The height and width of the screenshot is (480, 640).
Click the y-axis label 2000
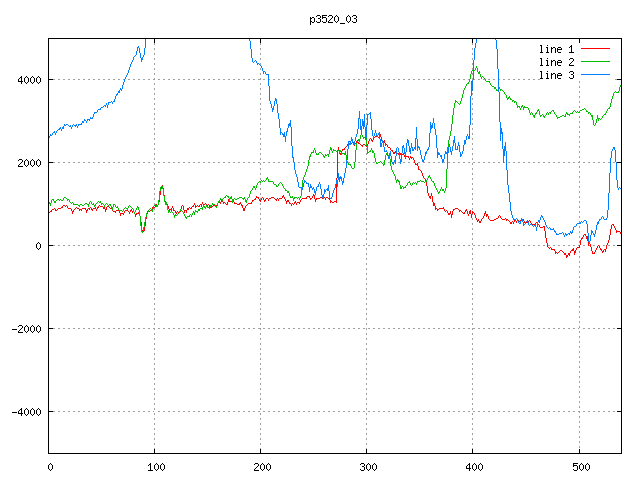(x=29, y=163)
